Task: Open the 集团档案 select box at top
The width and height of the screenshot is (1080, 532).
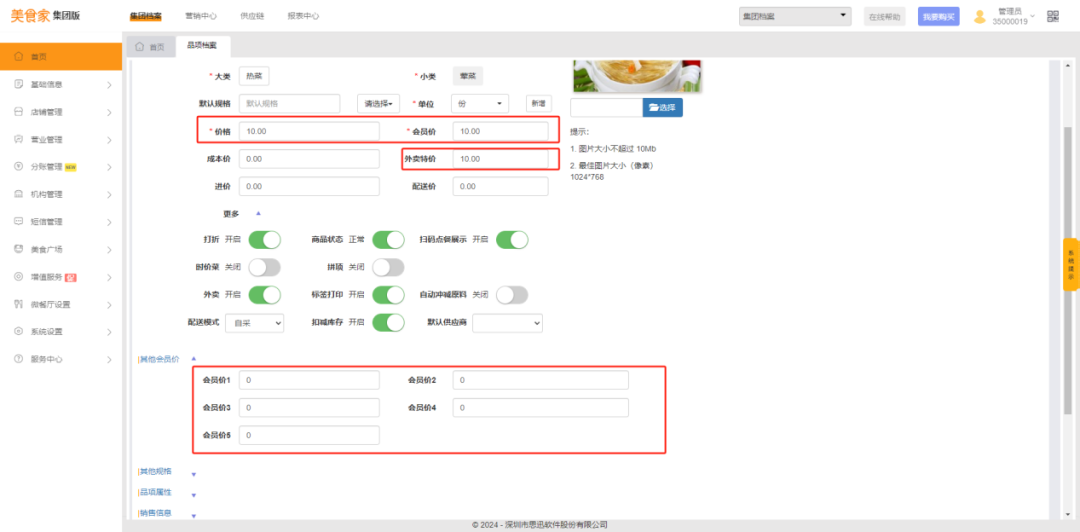Action: 795,16
